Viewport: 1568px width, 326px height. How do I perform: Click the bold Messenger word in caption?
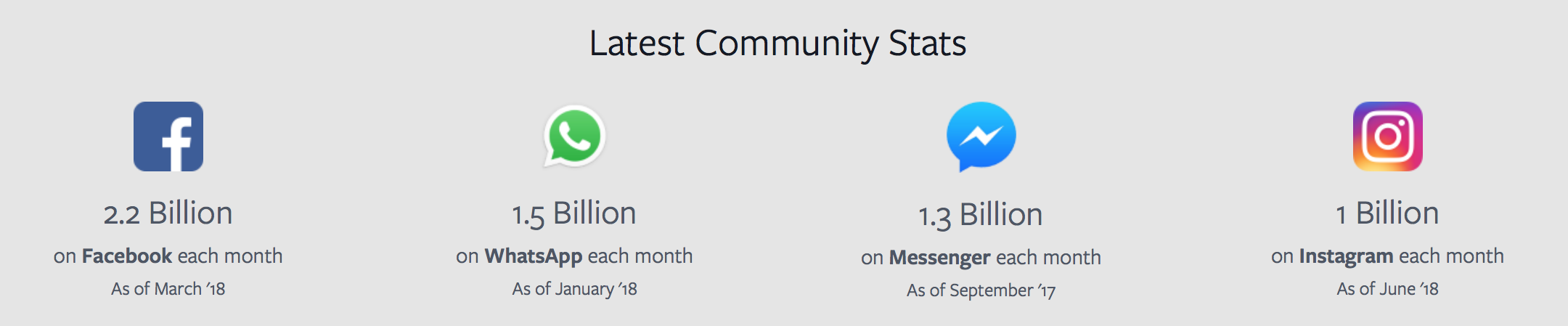[940, 258]
